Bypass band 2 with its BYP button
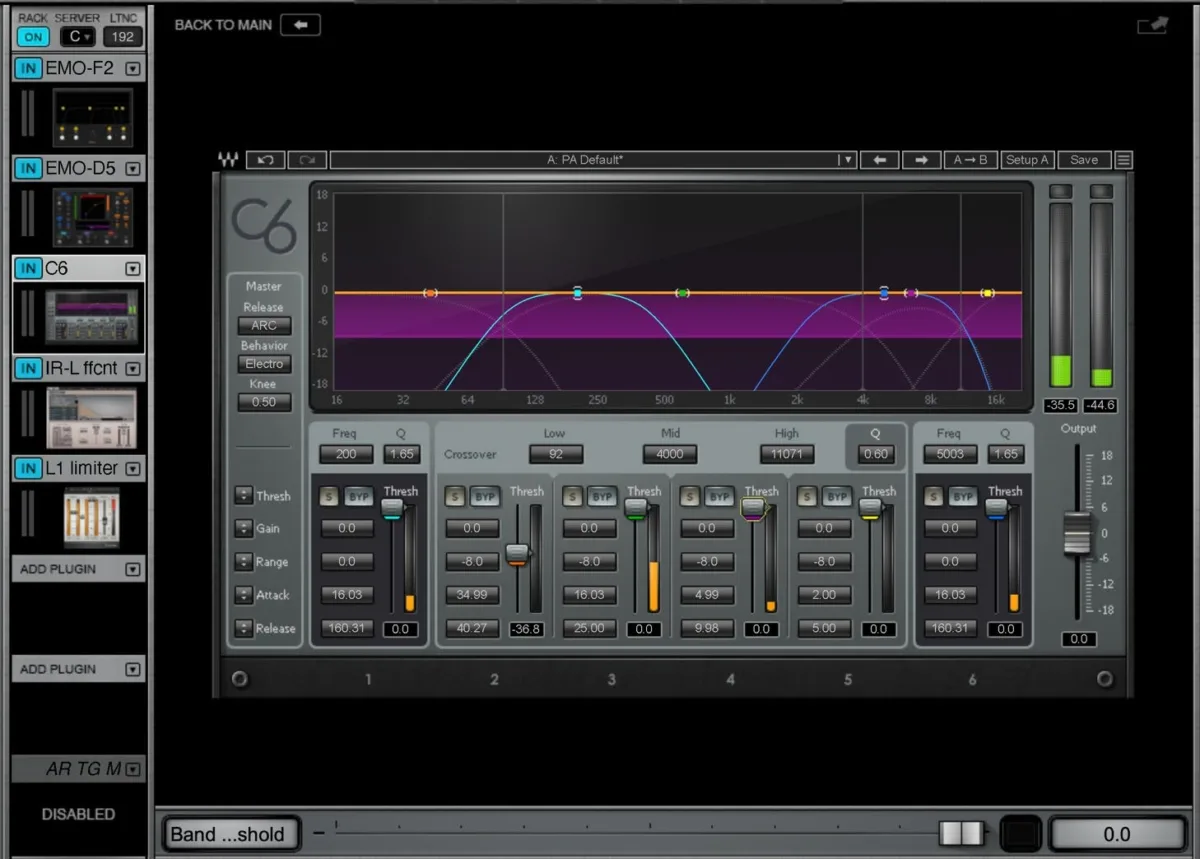This screenshot has height=859, width=1200. [x=484, y=496]
